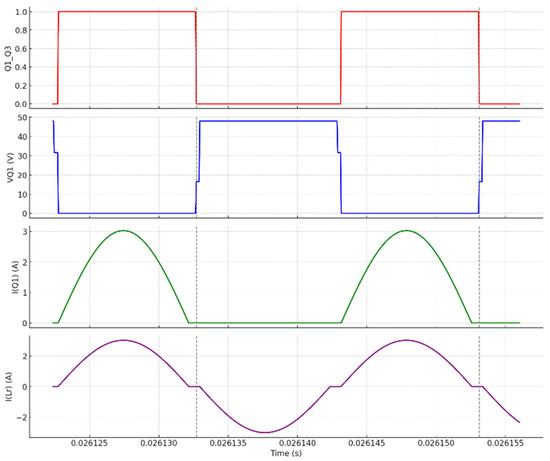Image resolution: width=550 pixels, height=461 pixels.
Task: Click the first peak of green I(Q1) curve
Action: (x=123, y=230)
